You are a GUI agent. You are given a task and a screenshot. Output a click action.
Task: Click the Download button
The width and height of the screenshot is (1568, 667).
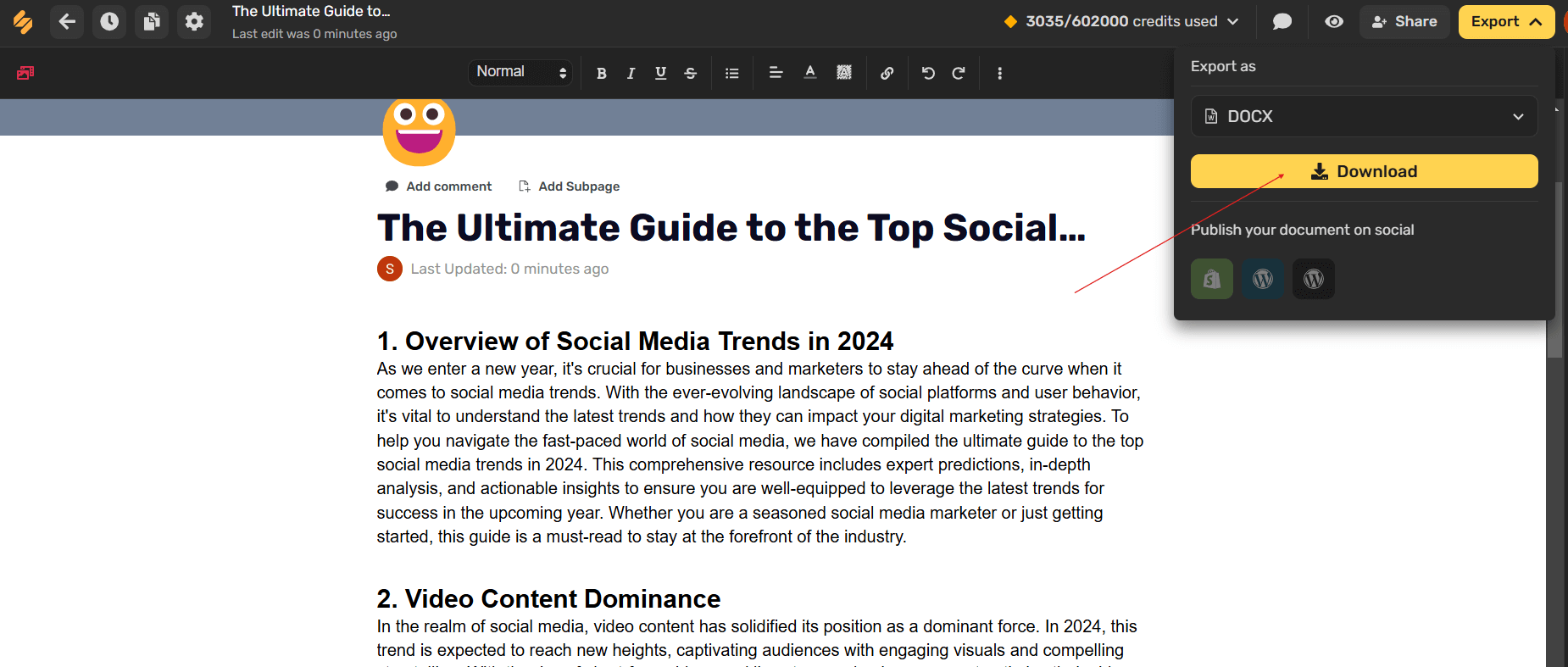point(1364,171)
